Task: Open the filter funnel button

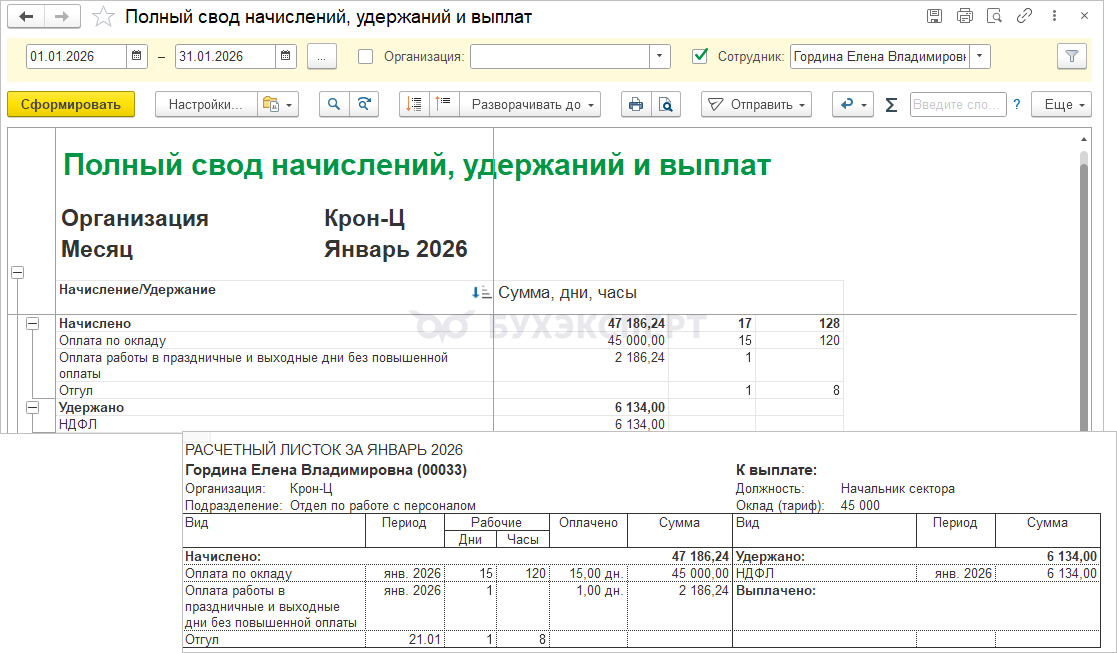Action: [x=1071, y=57]
